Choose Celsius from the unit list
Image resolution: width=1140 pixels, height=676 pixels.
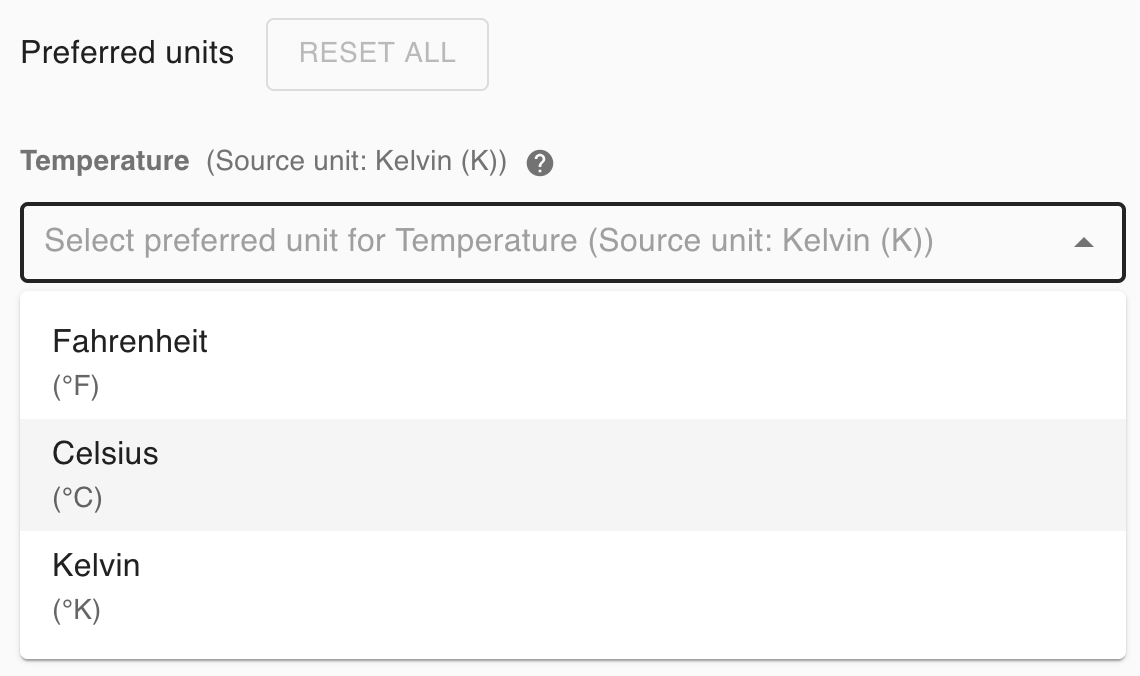(105, 454)
